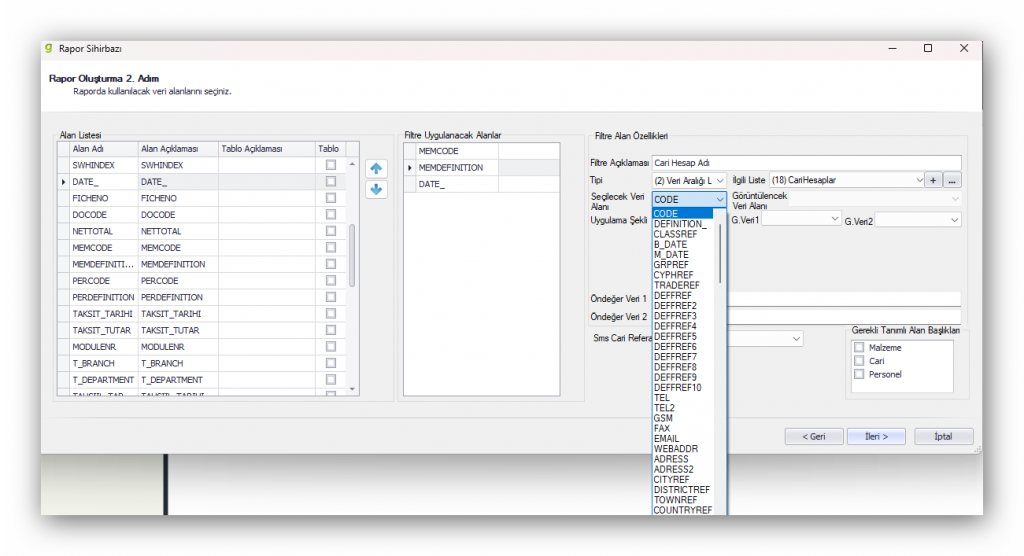Choose DEFINITION_ from the dropdown list

680,224
